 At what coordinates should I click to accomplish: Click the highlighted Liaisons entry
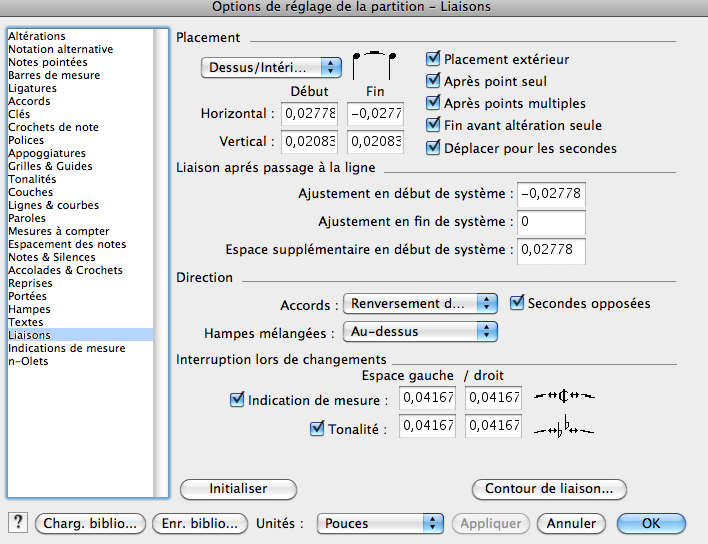[x=80, y=335]
